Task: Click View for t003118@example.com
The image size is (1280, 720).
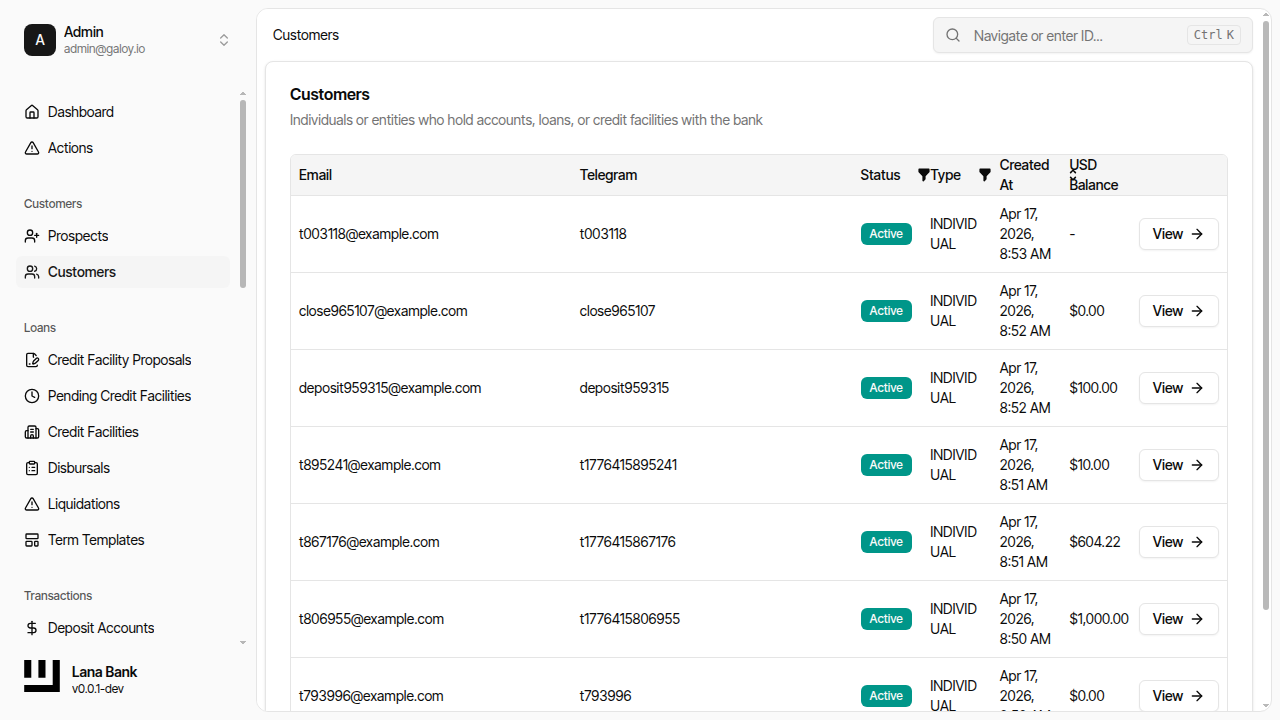Action: tap(1178, 233)
